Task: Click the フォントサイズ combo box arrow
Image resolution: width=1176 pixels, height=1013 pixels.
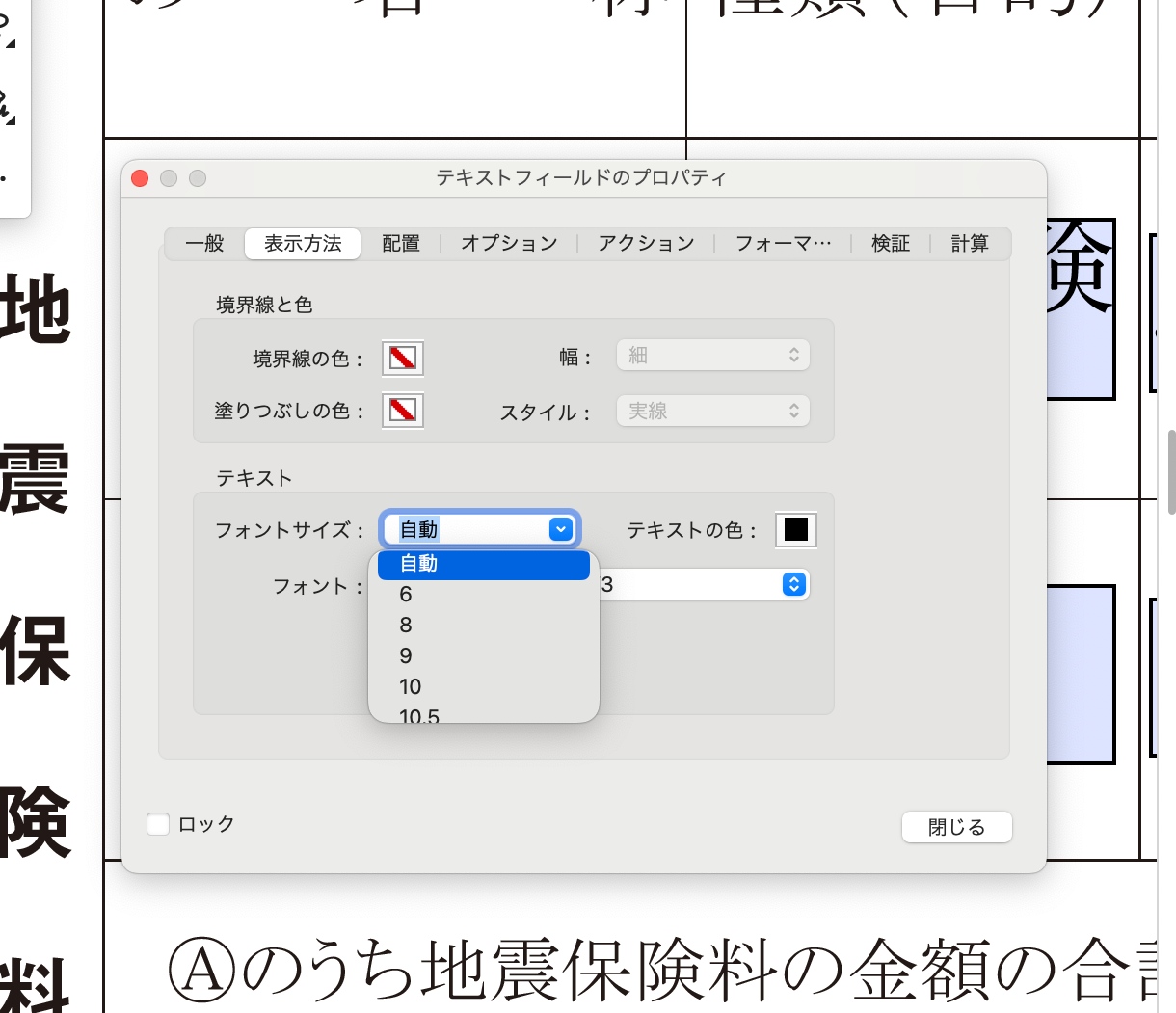Action: (x=561, y=529)
